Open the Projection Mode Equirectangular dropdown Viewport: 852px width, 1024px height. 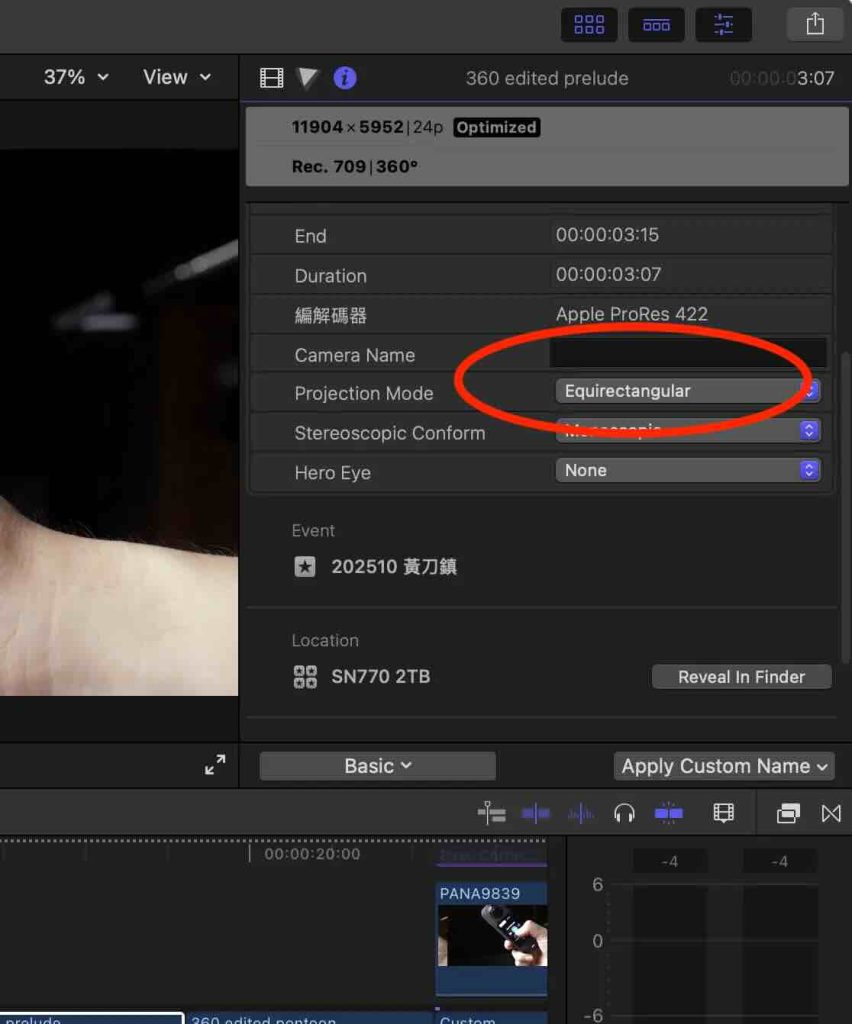tap(687, 391)
